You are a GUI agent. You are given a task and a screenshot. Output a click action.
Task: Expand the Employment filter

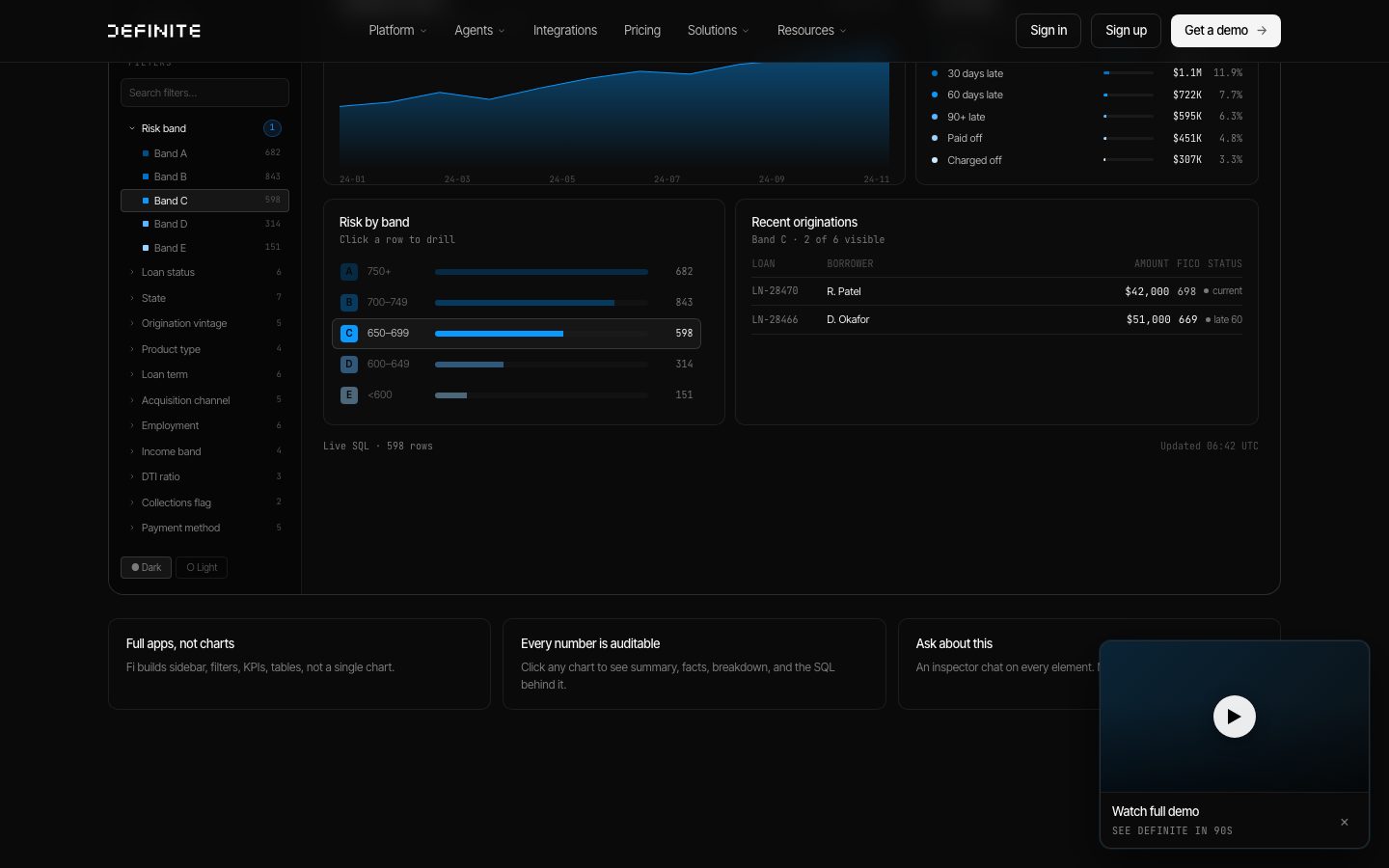[204, 425]
